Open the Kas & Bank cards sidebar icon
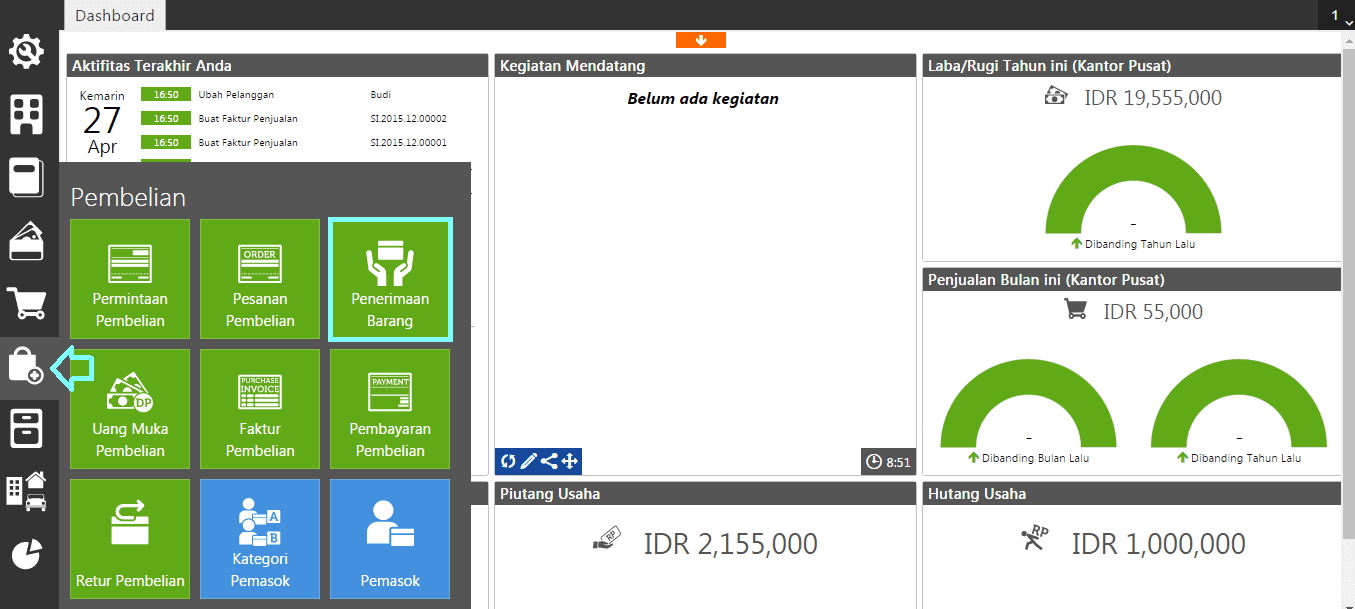 point(27,240)
